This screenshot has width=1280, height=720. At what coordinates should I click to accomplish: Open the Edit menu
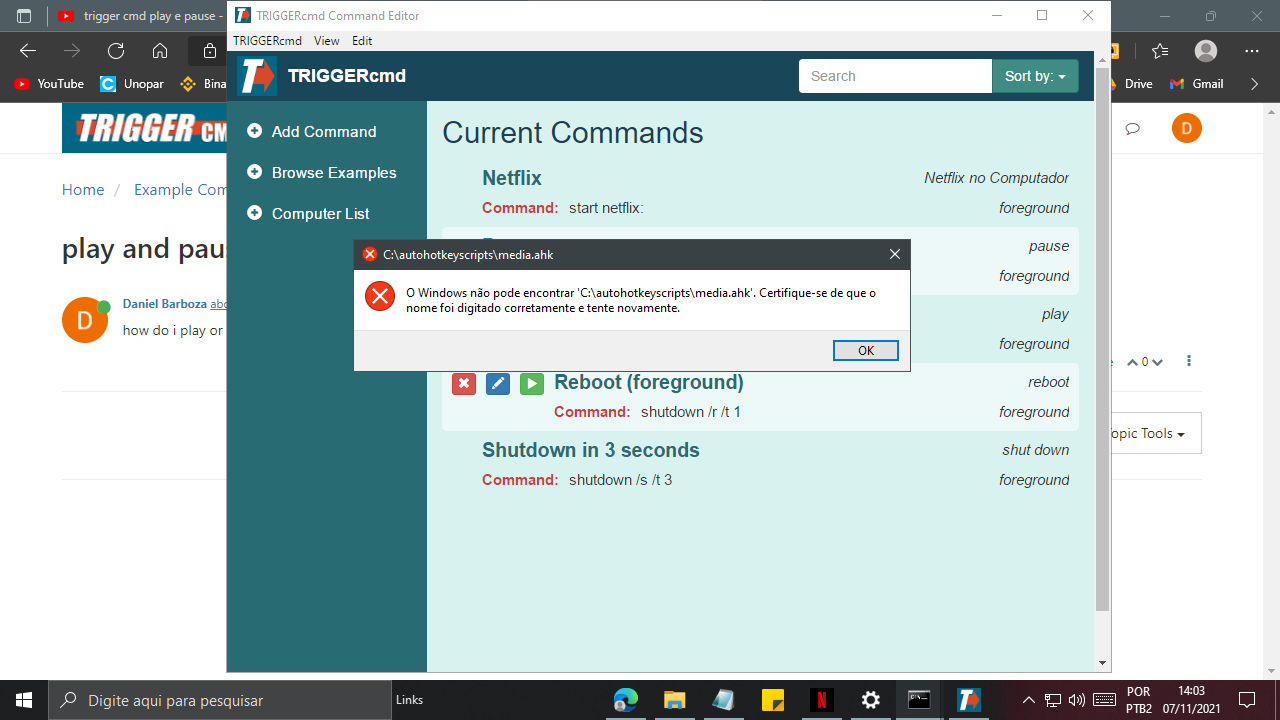(x=362, y=41)
